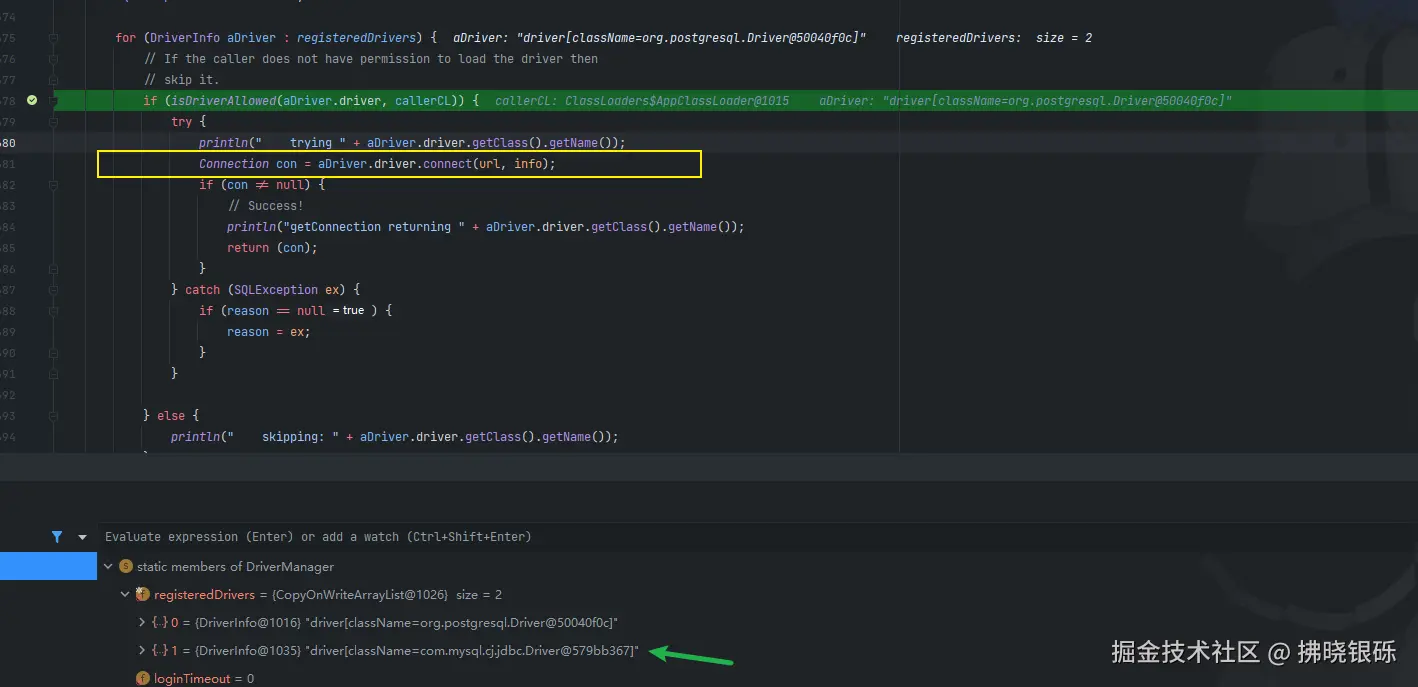Screen dimensions: 1418x687
Task: Click the verified breakpoint icon at isDriverAllowed line
Action: pyautogui.click(x=32, y=100)
